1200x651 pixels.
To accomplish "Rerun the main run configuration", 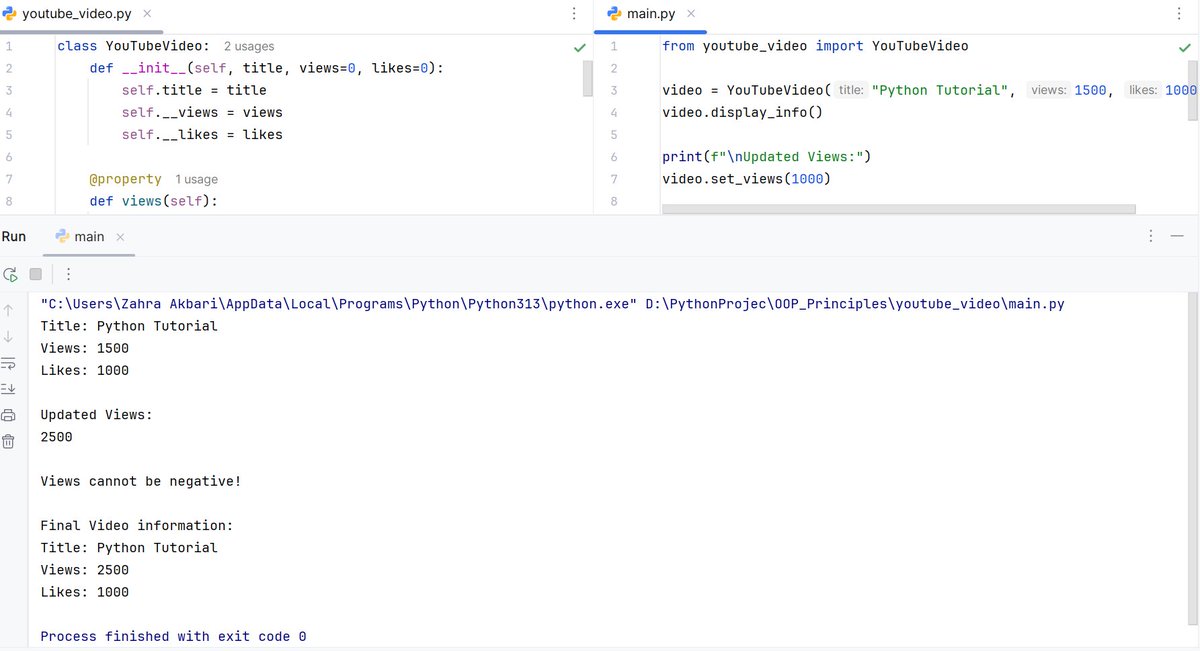I will click(x=10, y=274).
